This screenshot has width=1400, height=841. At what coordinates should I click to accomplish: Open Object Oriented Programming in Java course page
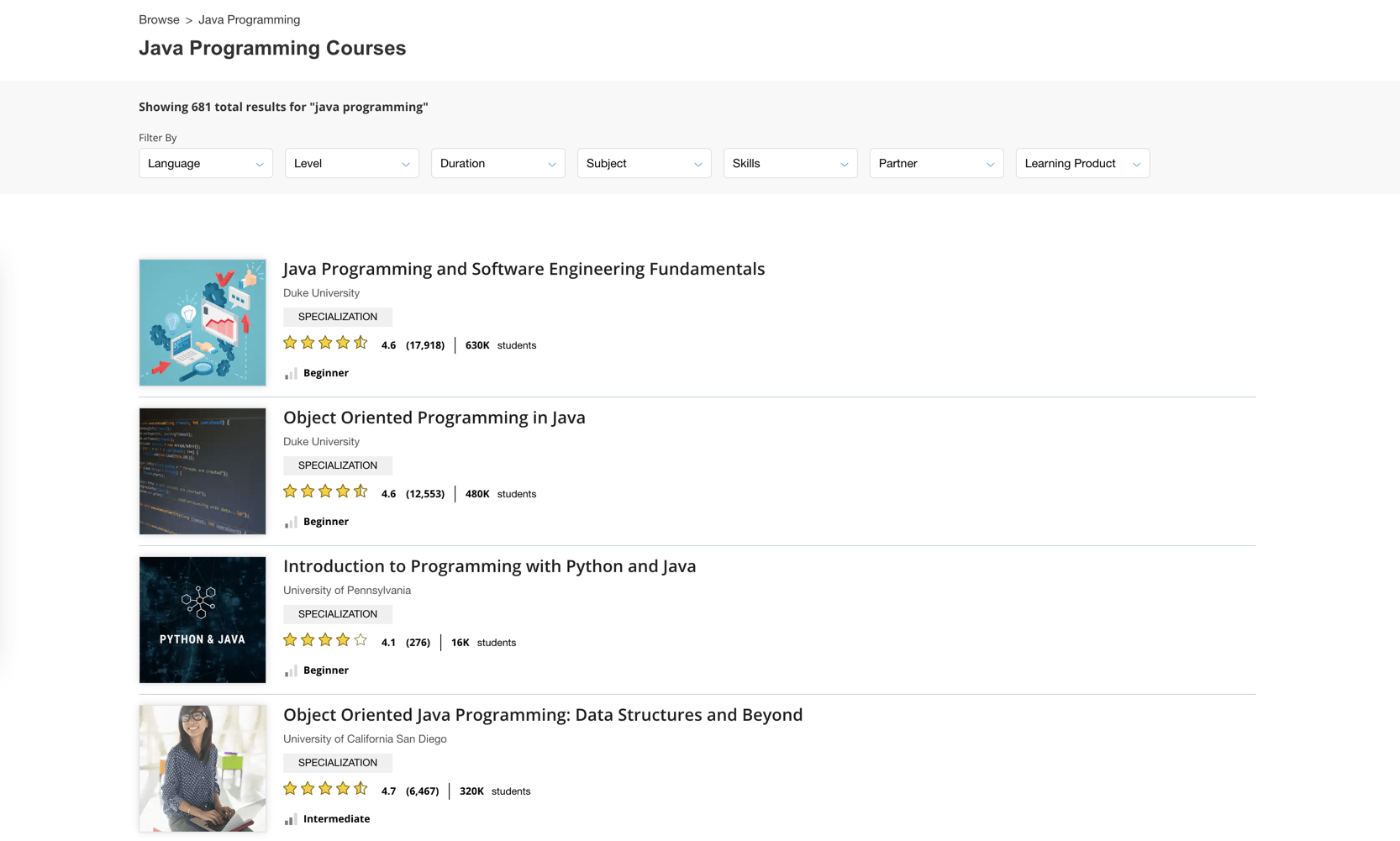(434, 418)
